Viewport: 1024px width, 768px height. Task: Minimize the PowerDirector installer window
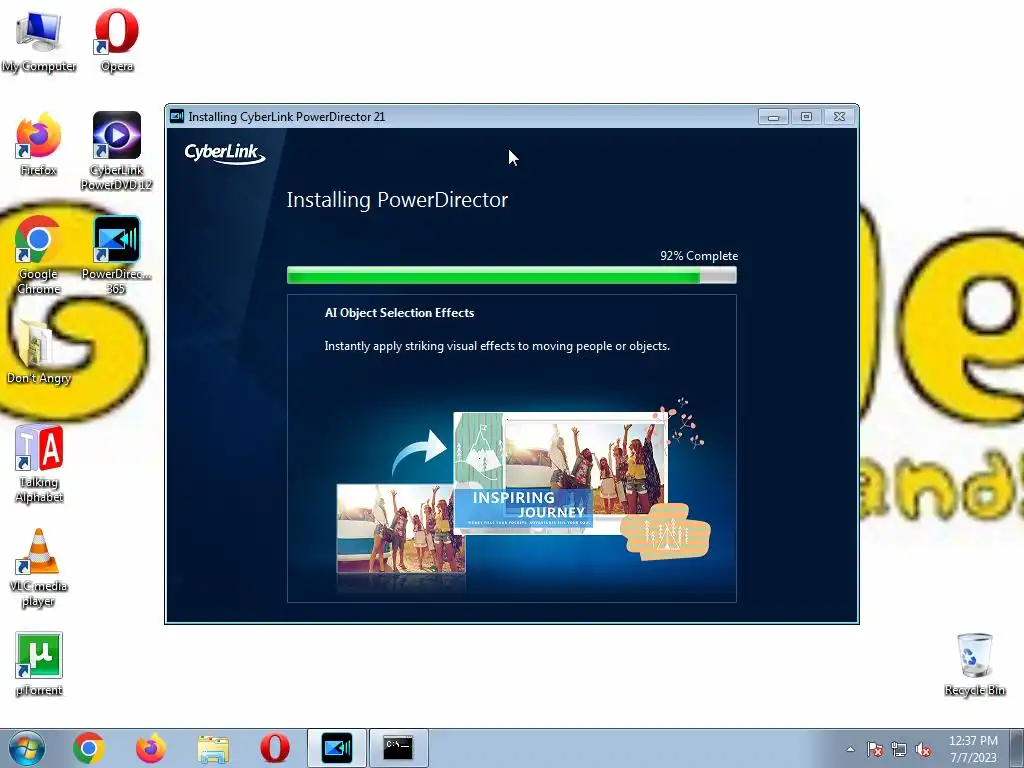(773, 117)
